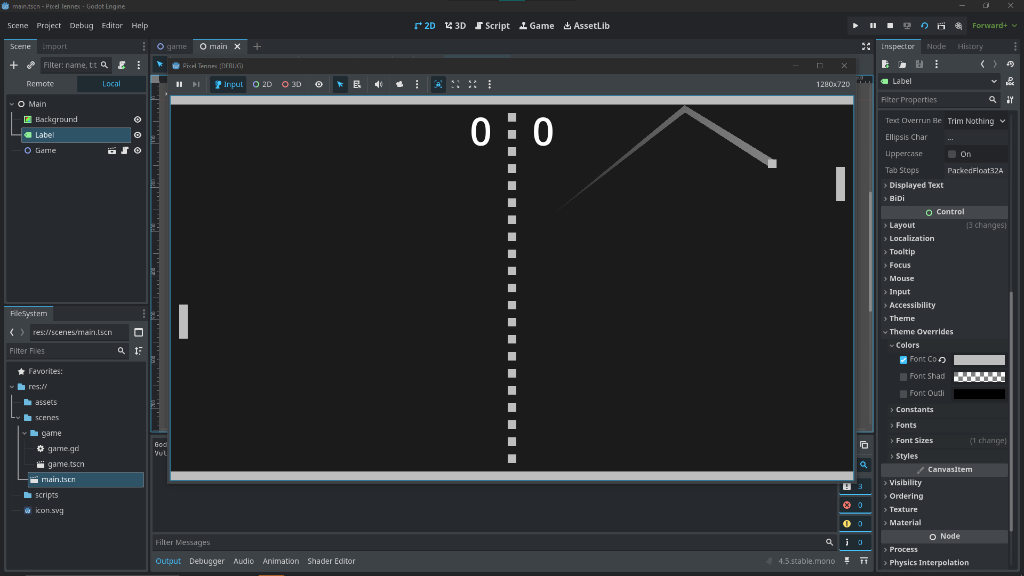Uncheck the Font Color override checkbox
This screenshot has width=1024, height=576.
pyautogui.click(x=904, y=359)
